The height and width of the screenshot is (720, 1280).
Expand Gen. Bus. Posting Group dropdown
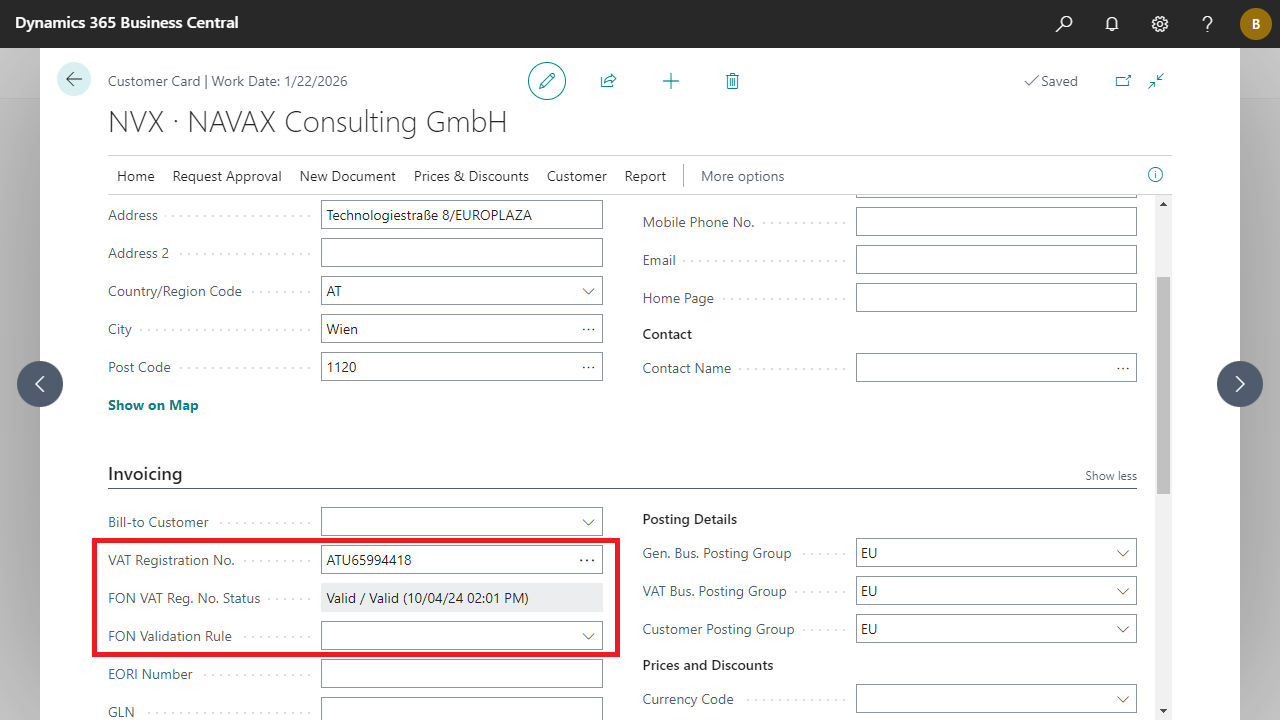pyautogui.click(x=1122, y=553)
